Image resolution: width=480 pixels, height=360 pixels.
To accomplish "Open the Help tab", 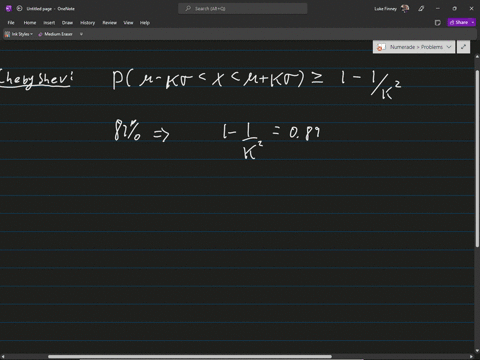I will [x=145, y=23].
